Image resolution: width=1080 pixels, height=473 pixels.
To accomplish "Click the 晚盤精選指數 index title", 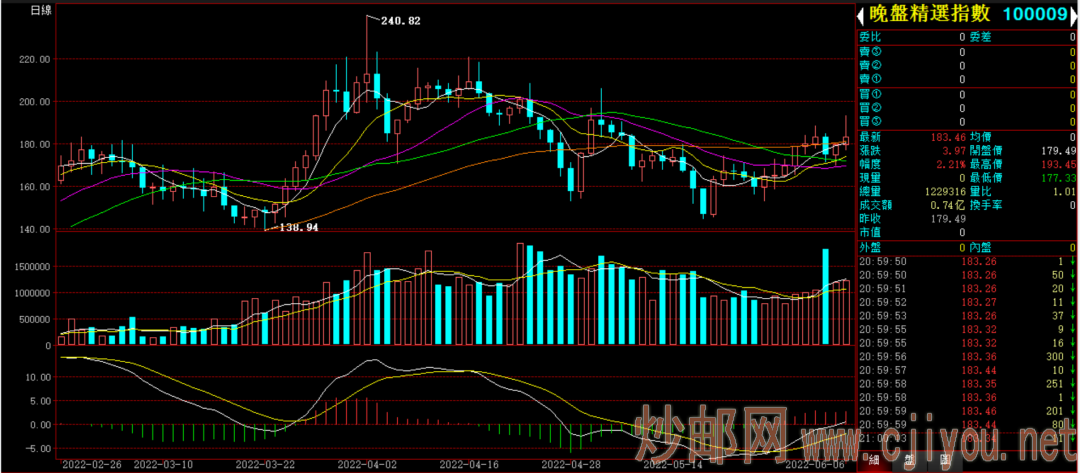I will [929, 14].
